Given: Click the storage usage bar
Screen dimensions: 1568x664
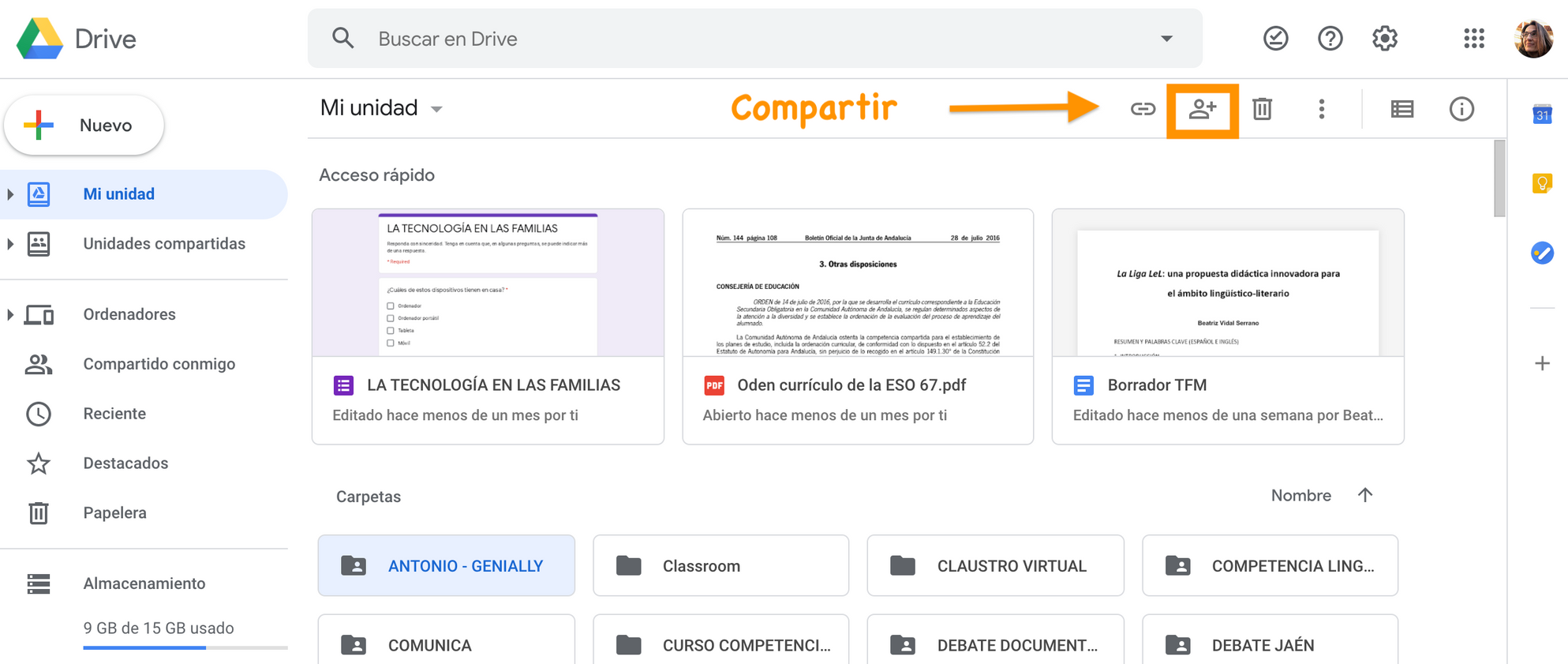Looking at the screenshot, I should click(x=185, y=647).
